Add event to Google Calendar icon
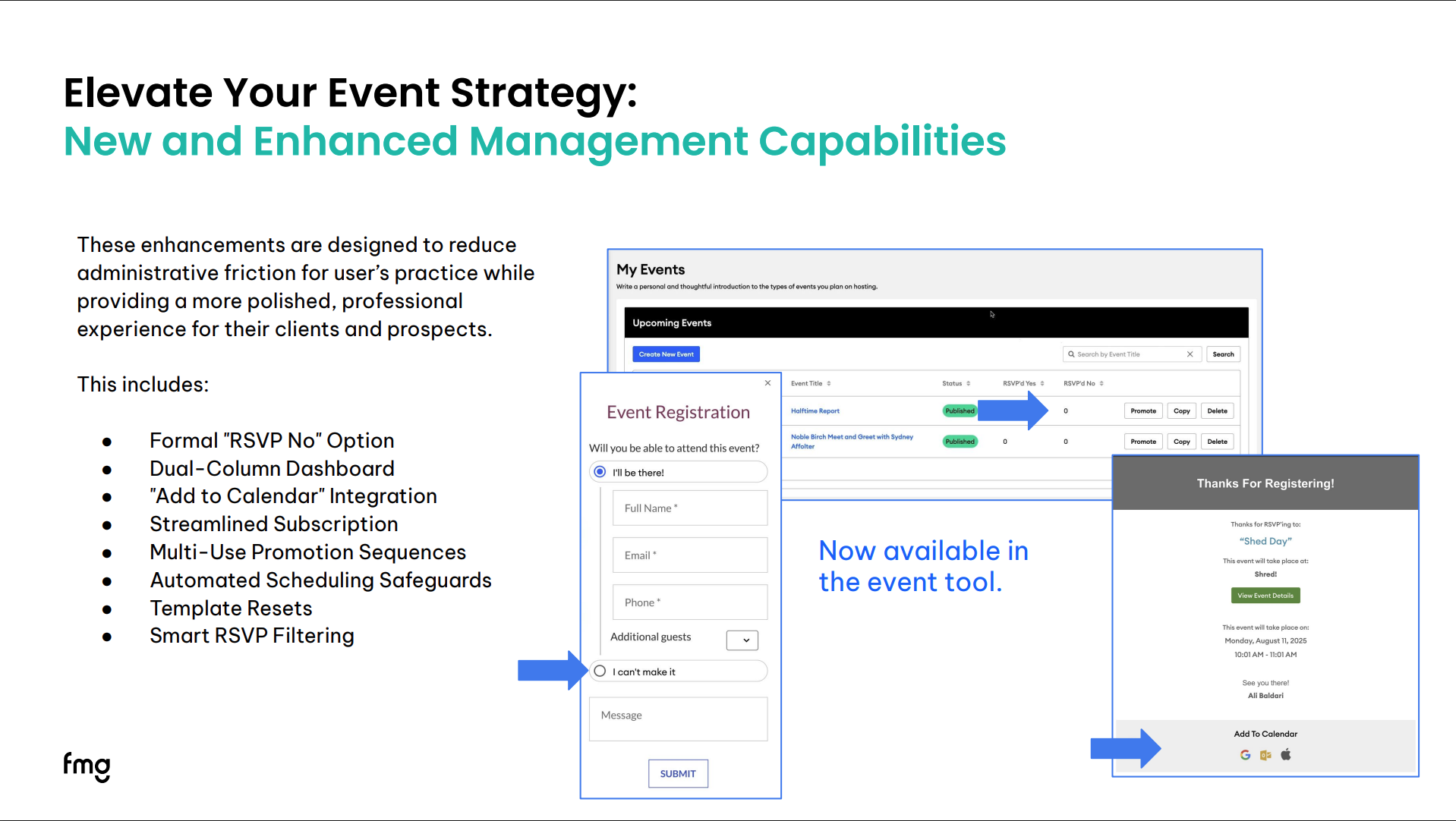Viewport: 1456px width, 821px height. tap(1245, 755)
